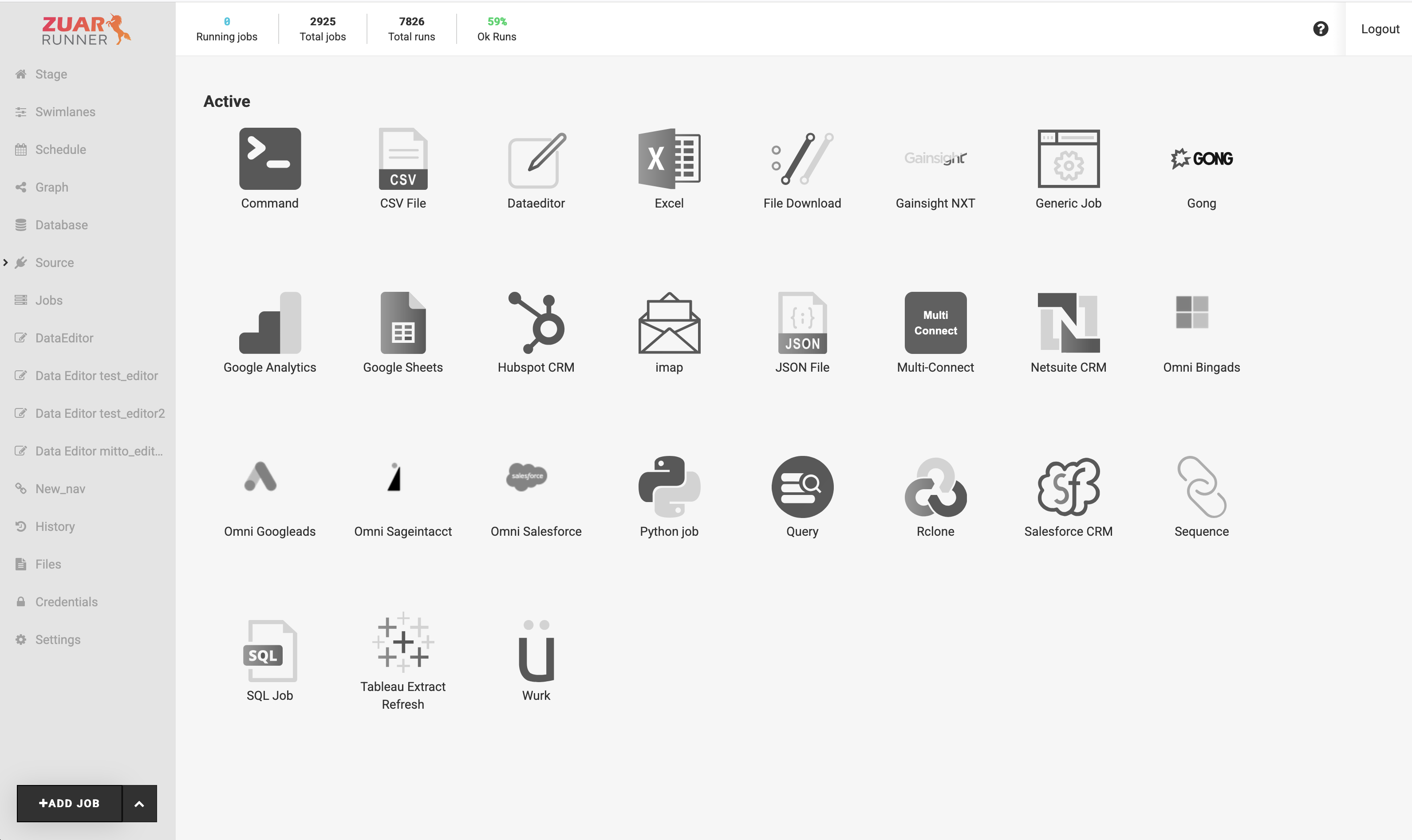Log out using the Logout link

coord(1380,29)
